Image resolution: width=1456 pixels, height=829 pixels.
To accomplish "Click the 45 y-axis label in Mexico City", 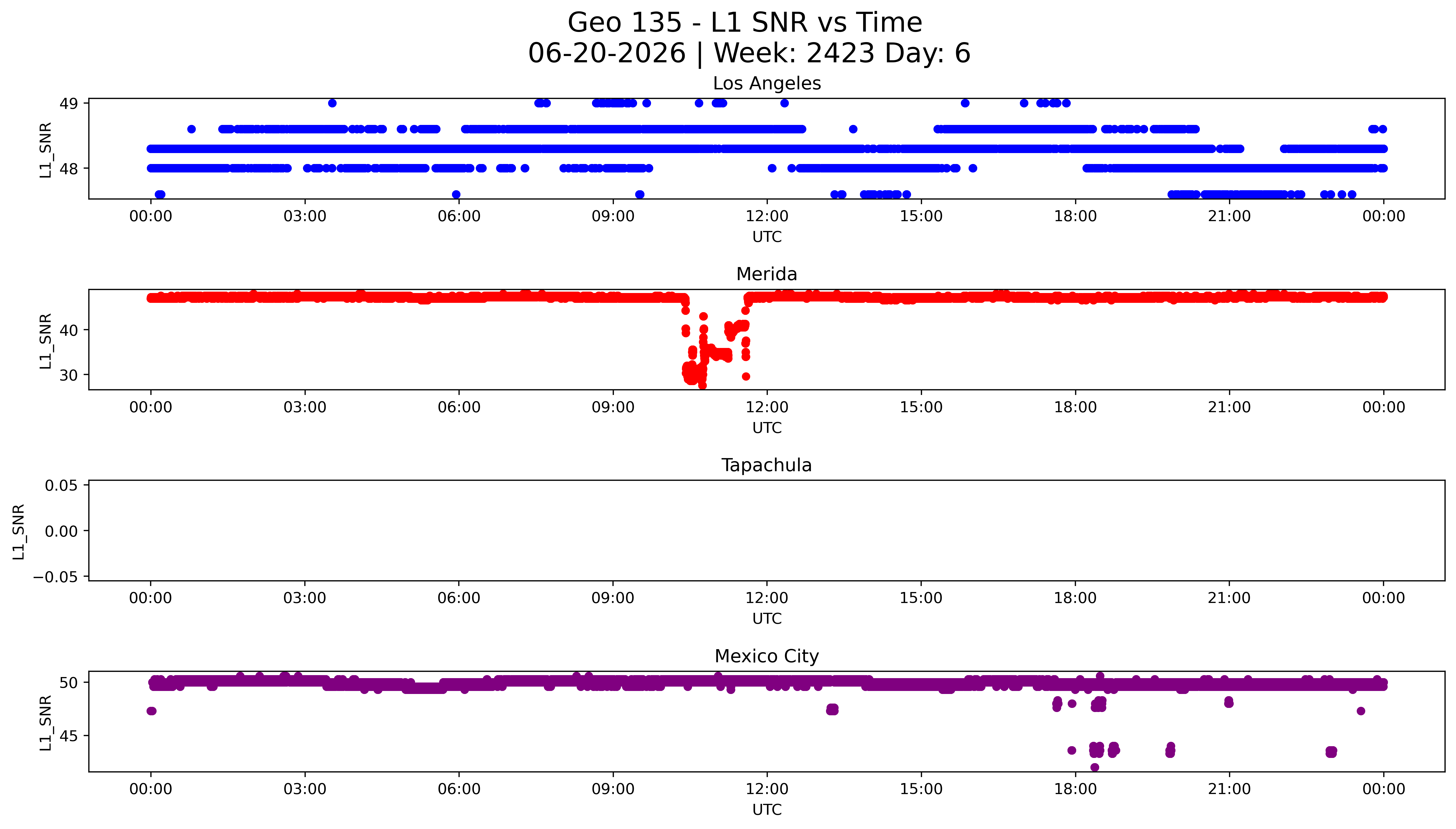I will click(x=69, y=736).
